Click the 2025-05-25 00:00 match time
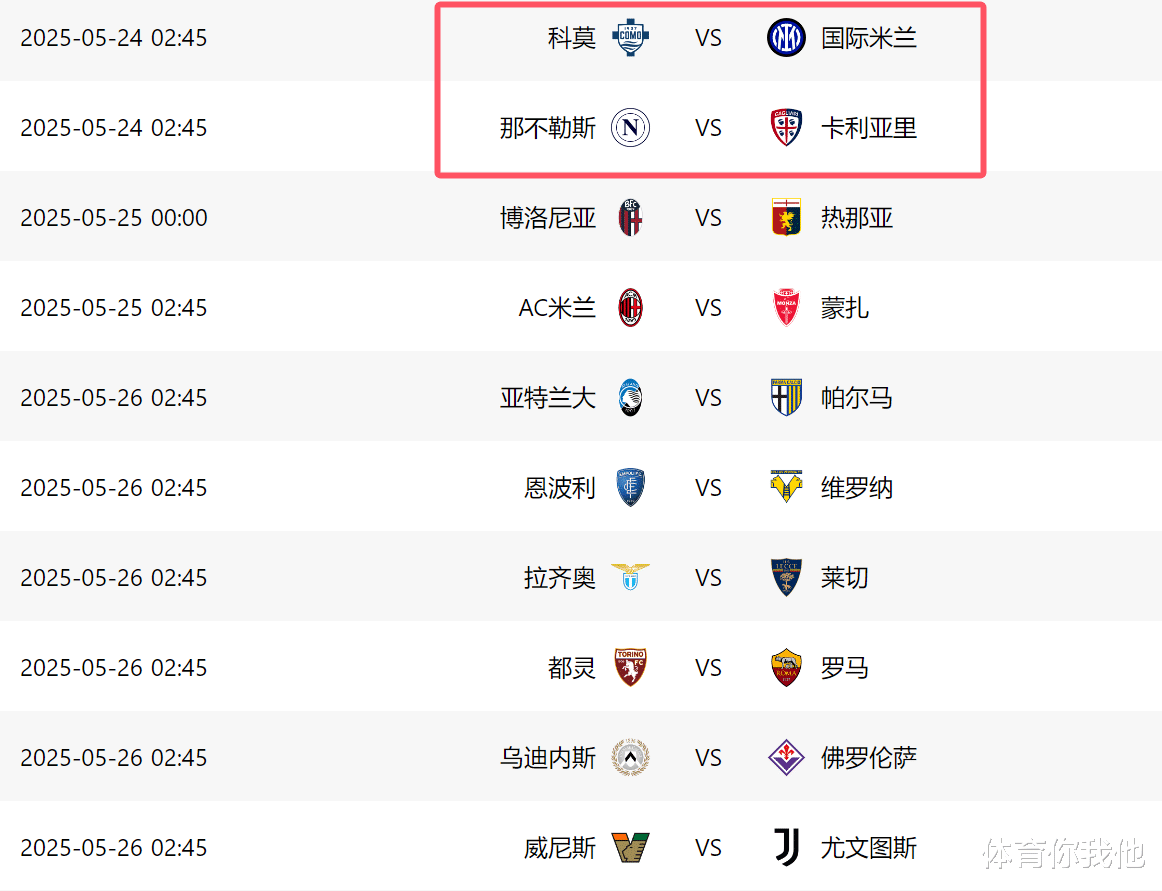The height and width of the screenshot is (891, 1162). pyautogui.click(x=114, y=218)
